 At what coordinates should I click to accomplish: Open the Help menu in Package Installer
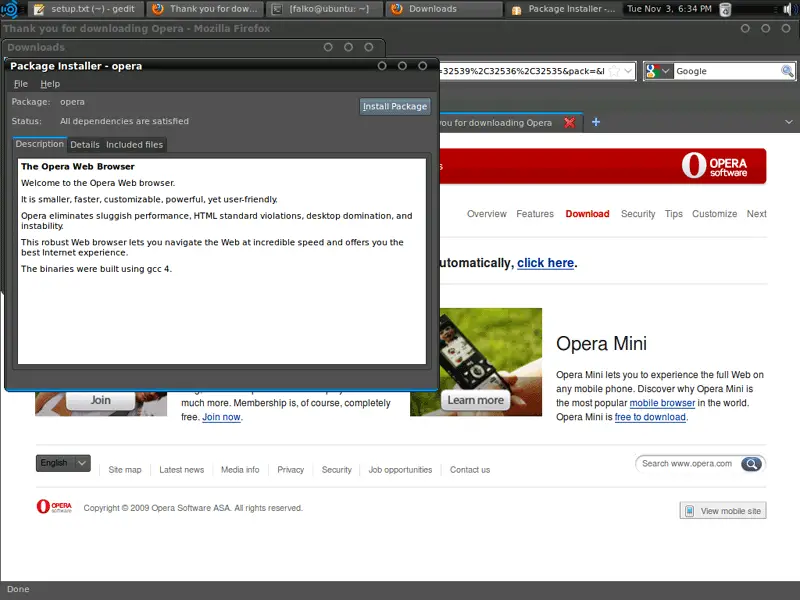pyautogui.click(x=50, y=84)
